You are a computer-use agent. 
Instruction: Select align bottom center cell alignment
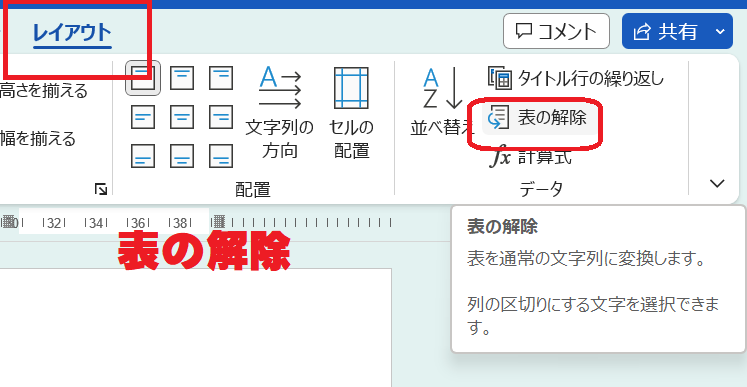pos(182,156)
